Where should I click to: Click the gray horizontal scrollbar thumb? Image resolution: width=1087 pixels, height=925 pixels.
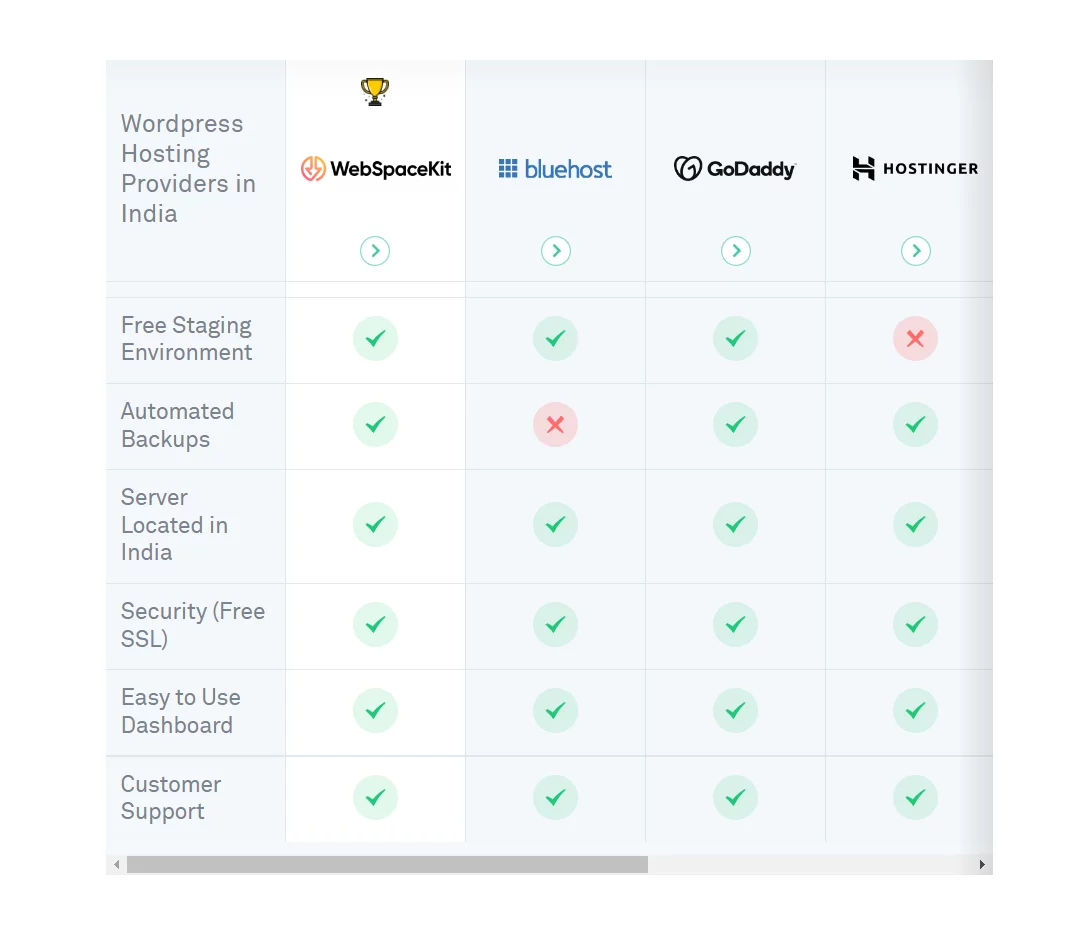click(x=388, y=865)
